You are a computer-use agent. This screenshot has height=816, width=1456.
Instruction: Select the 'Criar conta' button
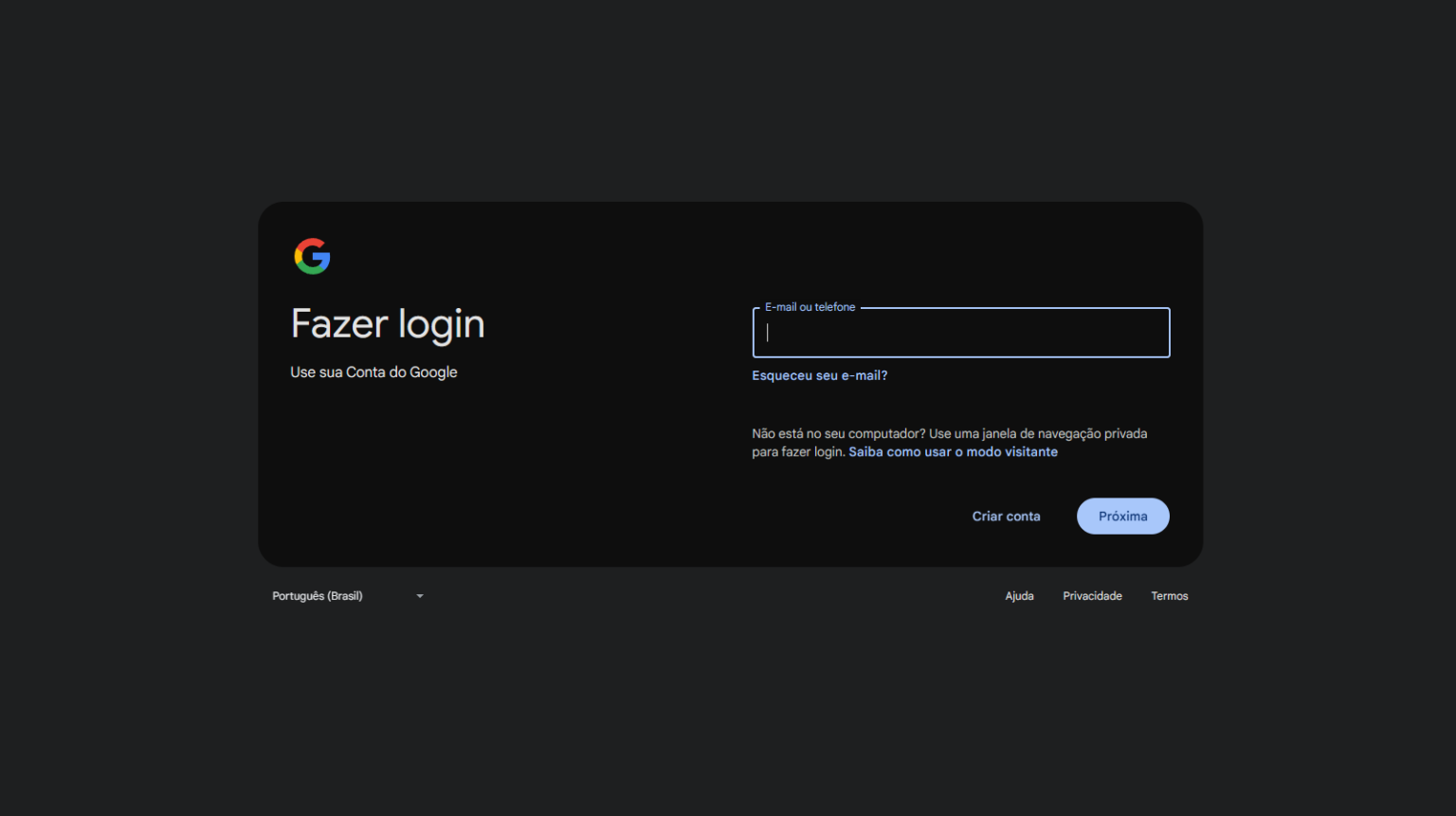click(1006, 517)
